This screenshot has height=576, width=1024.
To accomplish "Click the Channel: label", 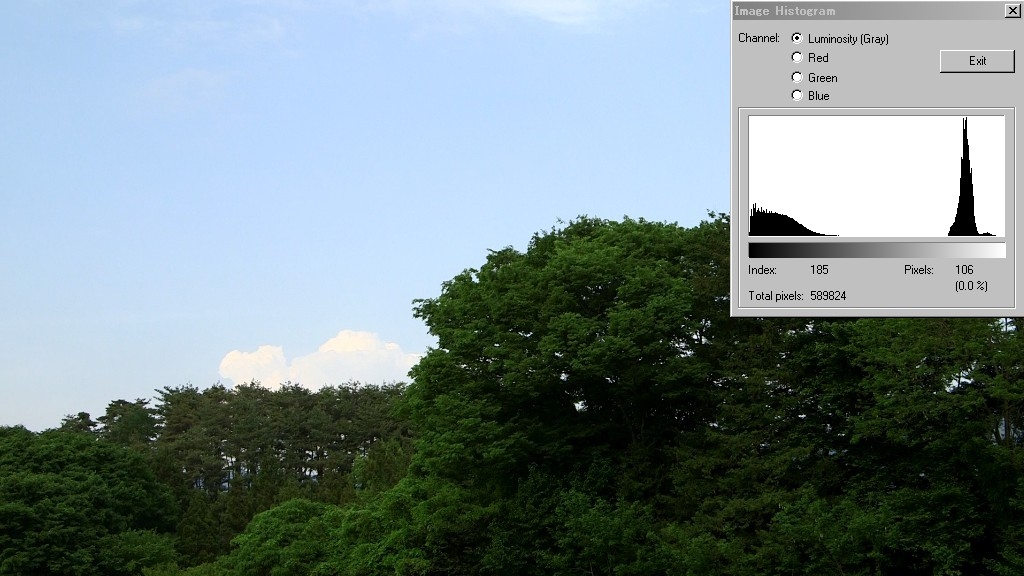I will point(759,38).
